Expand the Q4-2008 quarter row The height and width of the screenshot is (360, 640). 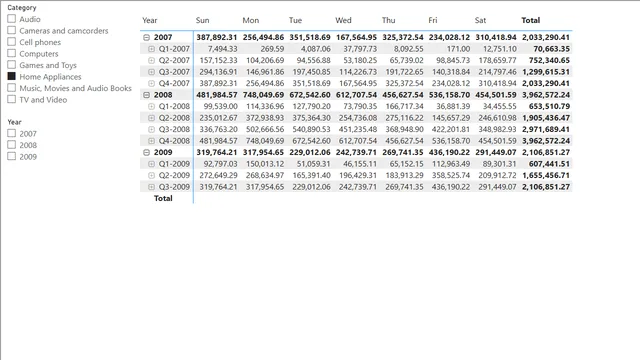tap(151, 141)
